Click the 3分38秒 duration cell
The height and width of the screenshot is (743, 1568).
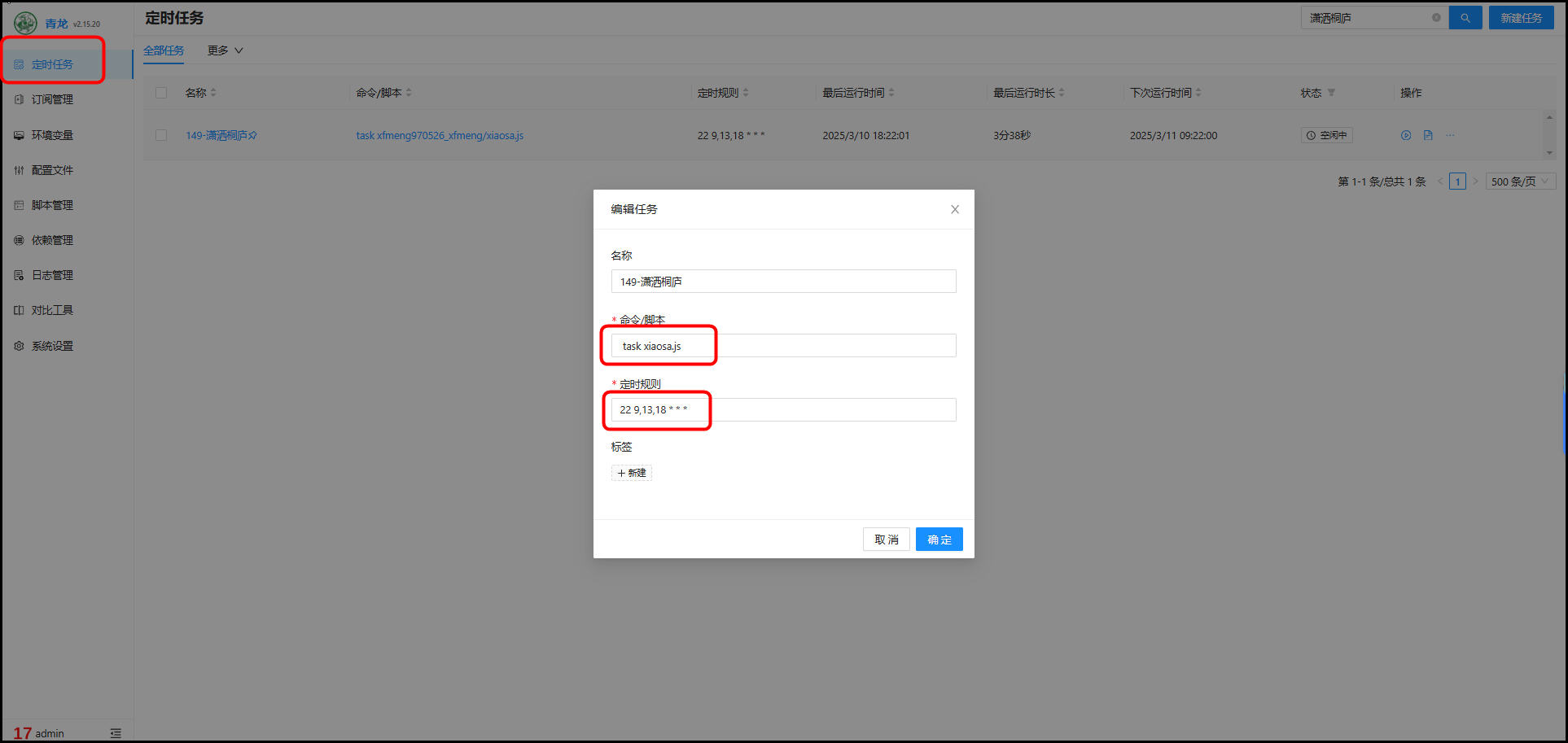[x=1012, y=135]
